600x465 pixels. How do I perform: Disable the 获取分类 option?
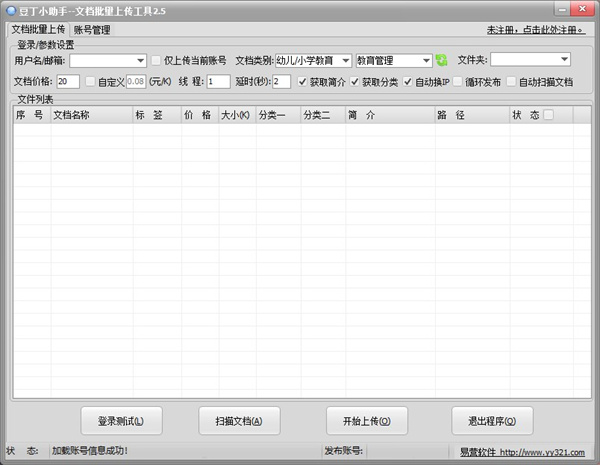pyautogui.click(x=355, y=82)
